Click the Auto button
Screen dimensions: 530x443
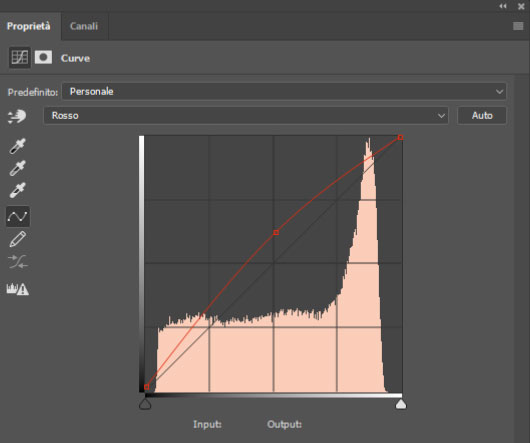tap(482, 116)
